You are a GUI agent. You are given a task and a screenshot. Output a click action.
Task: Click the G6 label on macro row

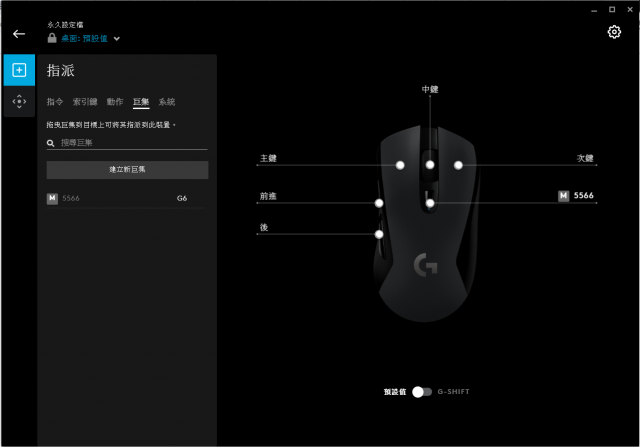tap(182, 198)
